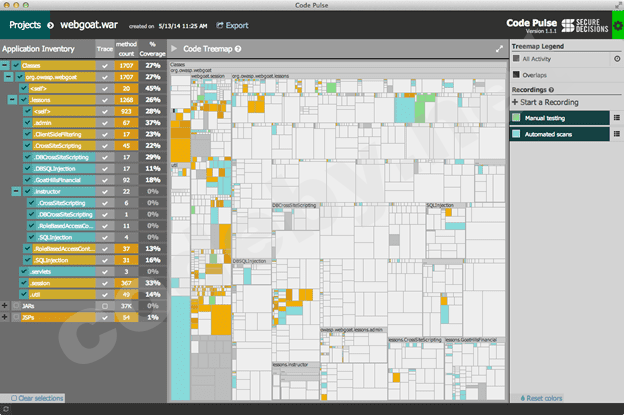Click the SQLInjection treemap region label
The width and height of the screenshot is (624, 415).
point(440,205)
